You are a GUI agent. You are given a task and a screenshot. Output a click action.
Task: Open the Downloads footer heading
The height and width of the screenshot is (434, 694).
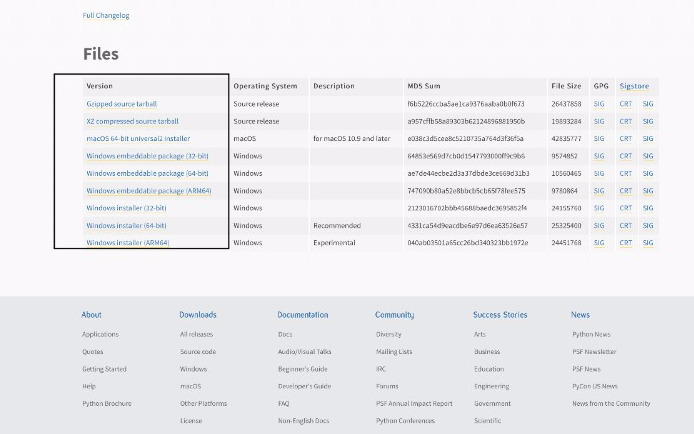pyautogui.click(x=198, y=315)
